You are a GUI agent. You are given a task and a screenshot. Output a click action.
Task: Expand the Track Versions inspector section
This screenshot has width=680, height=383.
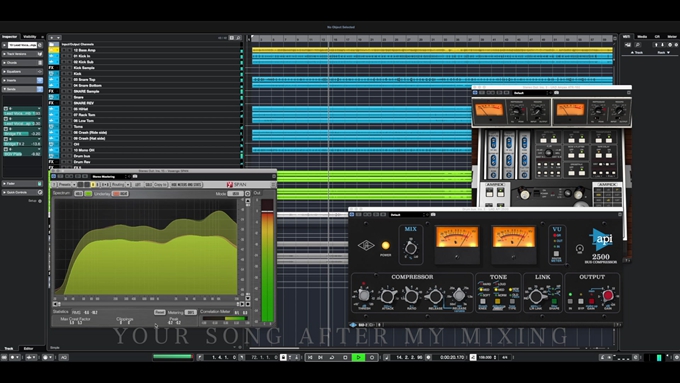tap(22, 54)
